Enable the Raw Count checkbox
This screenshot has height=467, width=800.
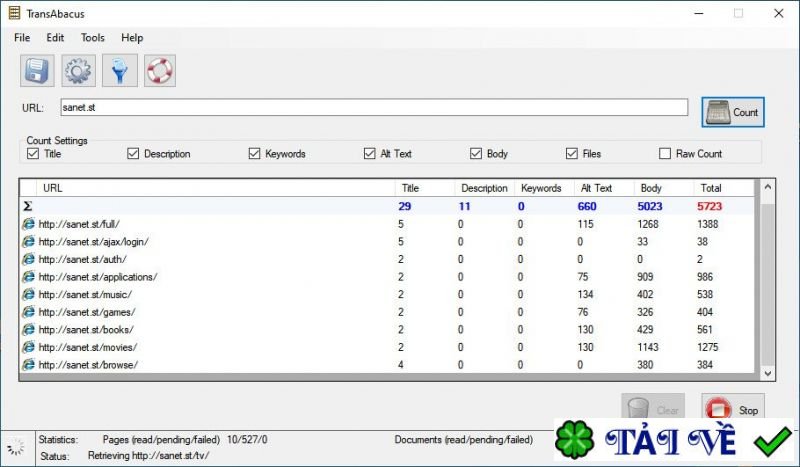(x=665, y=154)
